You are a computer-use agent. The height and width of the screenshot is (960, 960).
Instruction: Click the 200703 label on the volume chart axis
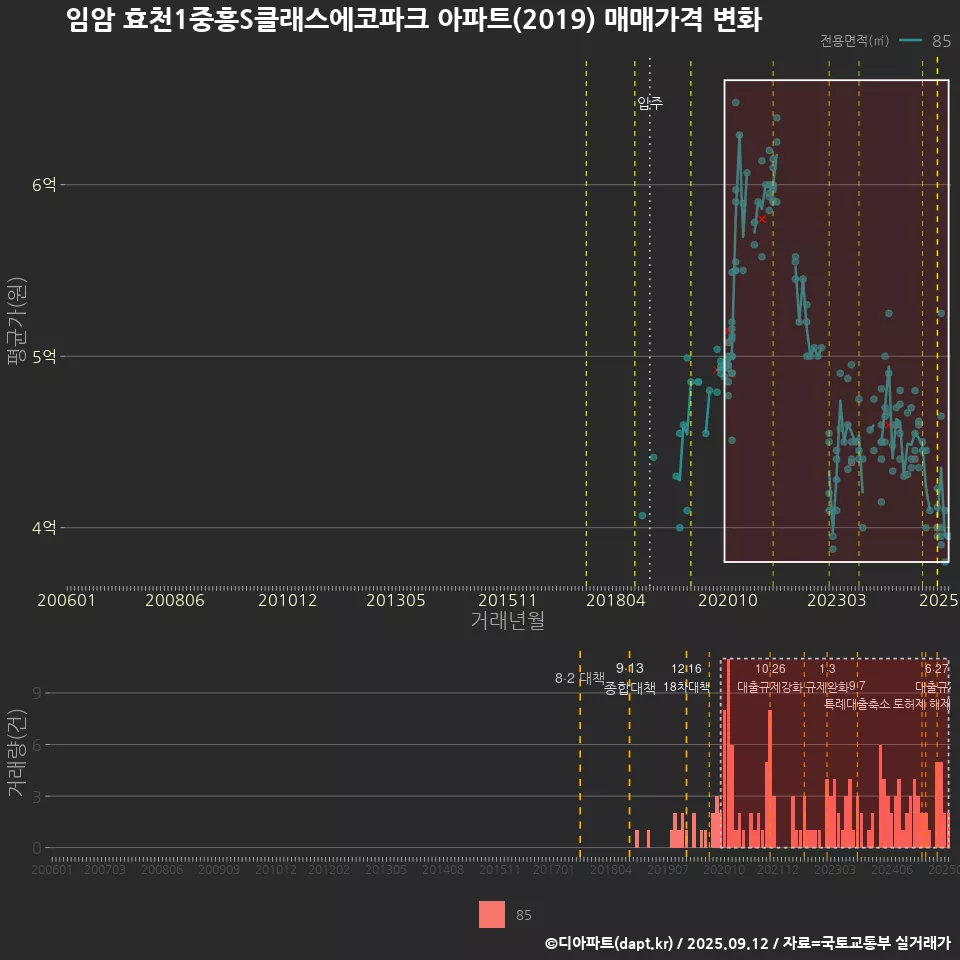point(105,869)
